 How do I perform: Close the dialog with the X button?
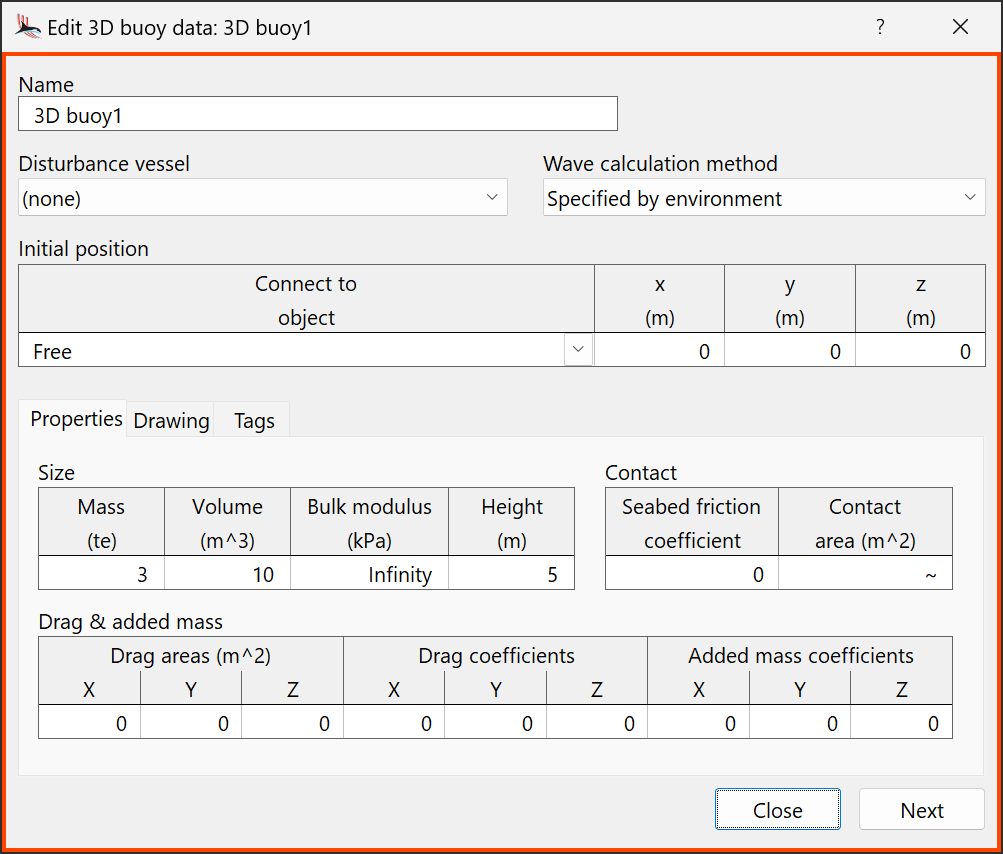tap(960, 27)
